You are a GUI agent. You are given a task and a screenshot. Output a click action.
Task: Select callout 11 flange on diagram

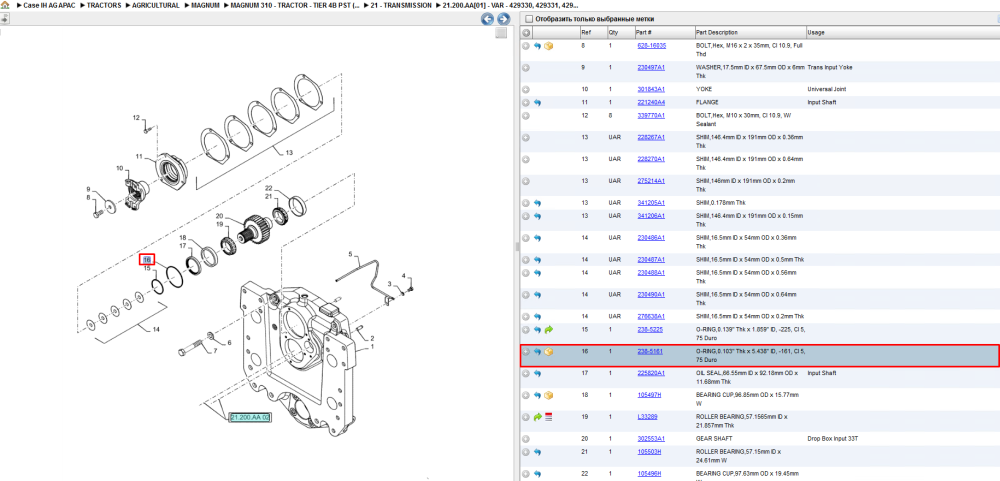138,156
